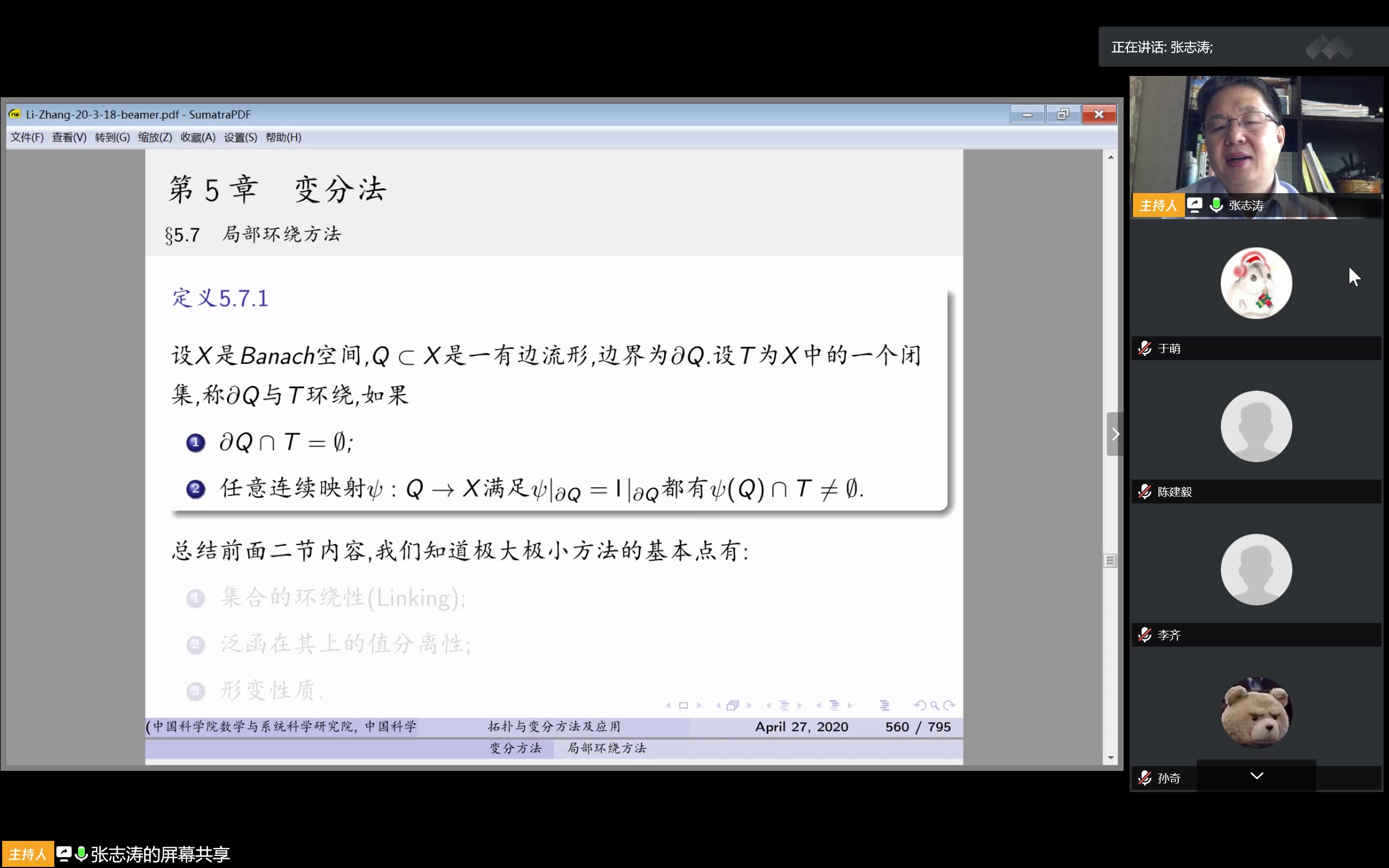Viewport: 1389px width, 868px height.
Task: Click the beamer slide rectangle navigation icon
Action: [x=683, y=705]
